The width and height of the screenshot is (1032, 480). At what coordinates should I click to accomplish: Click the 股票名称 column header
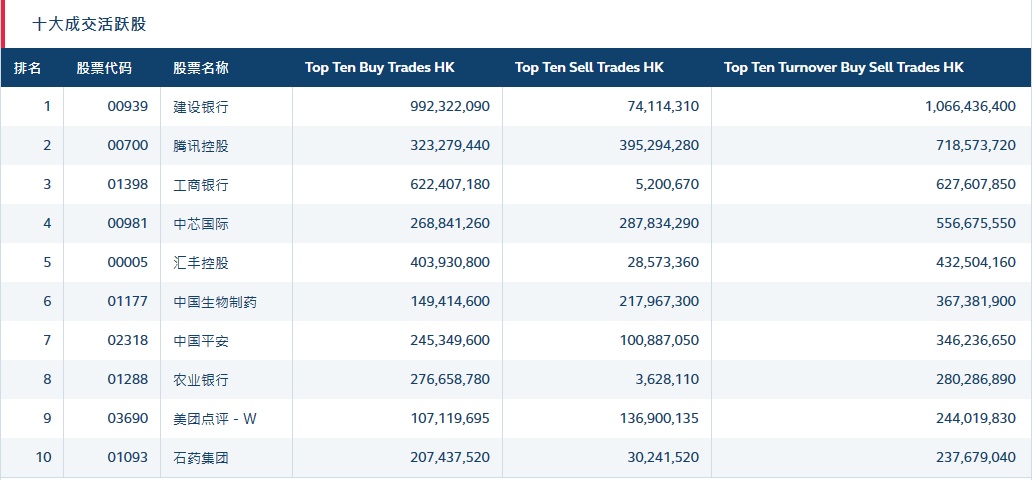coord(201,68)
